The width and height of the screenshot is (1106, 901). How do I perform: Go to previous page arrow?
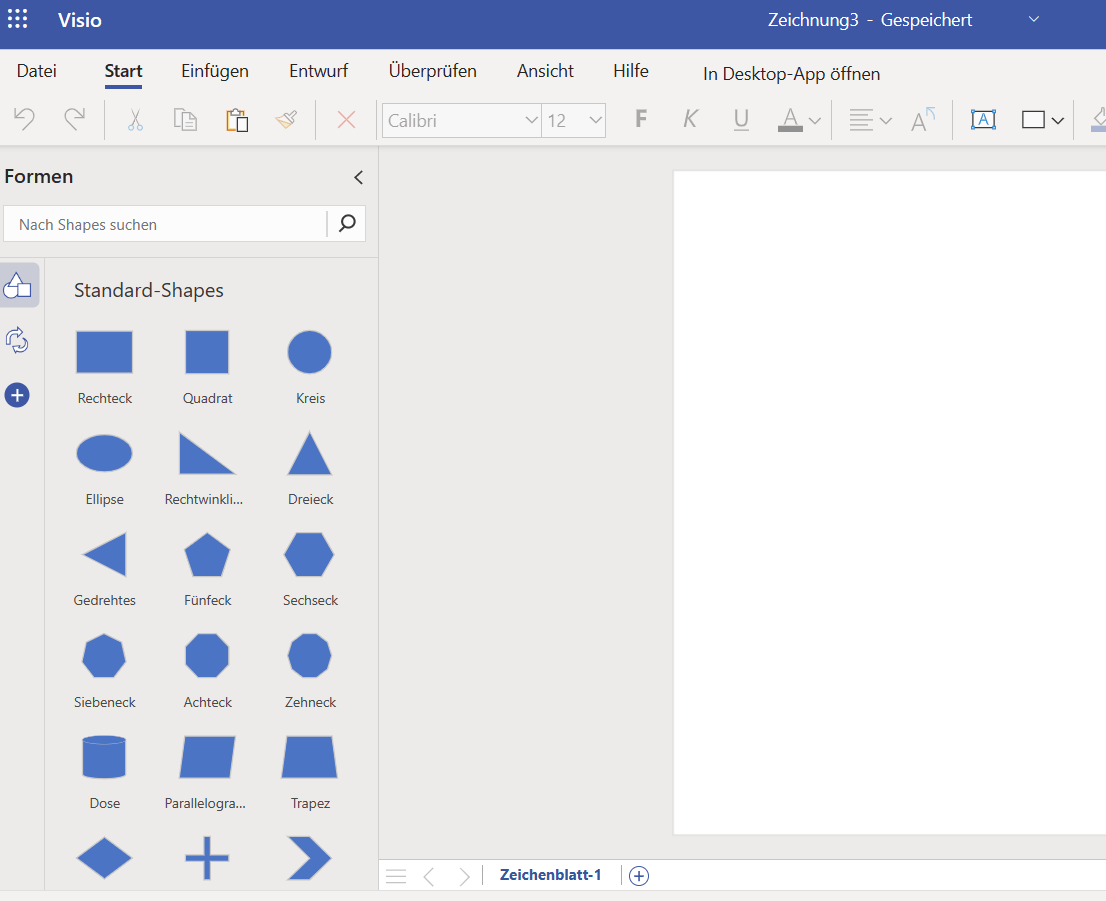pos(429,876)
